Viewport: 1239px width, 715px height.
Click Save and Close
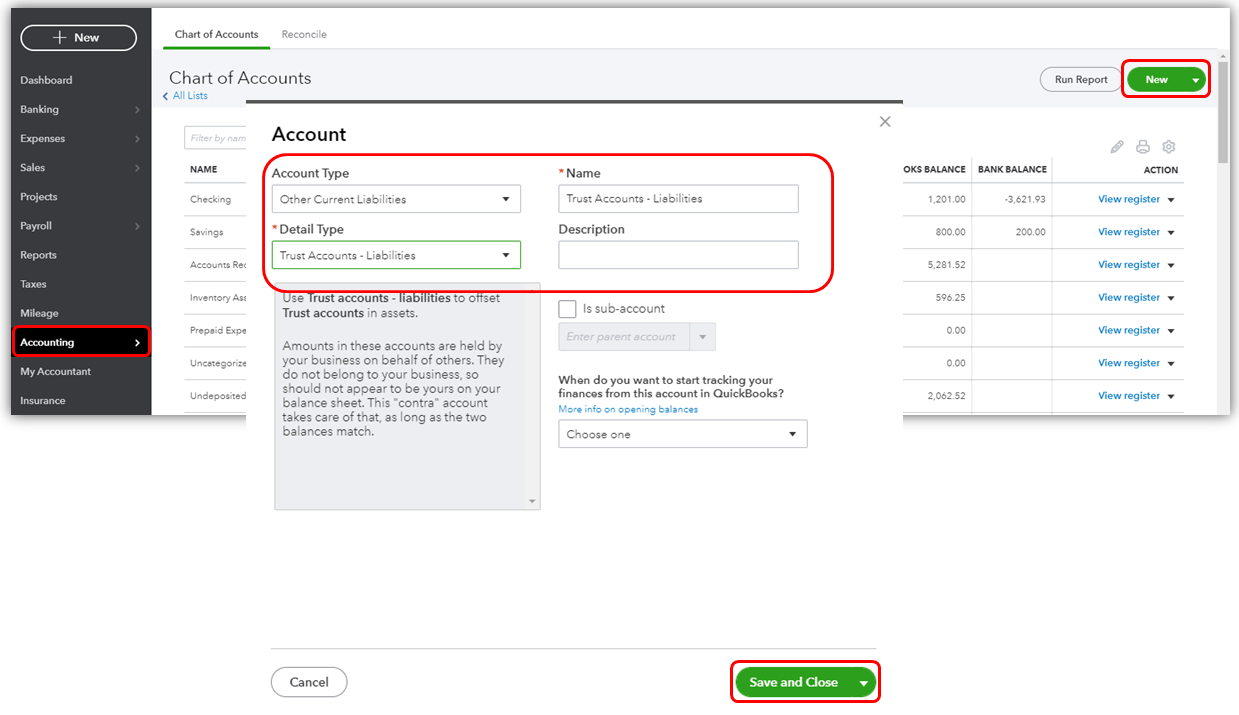794,682
